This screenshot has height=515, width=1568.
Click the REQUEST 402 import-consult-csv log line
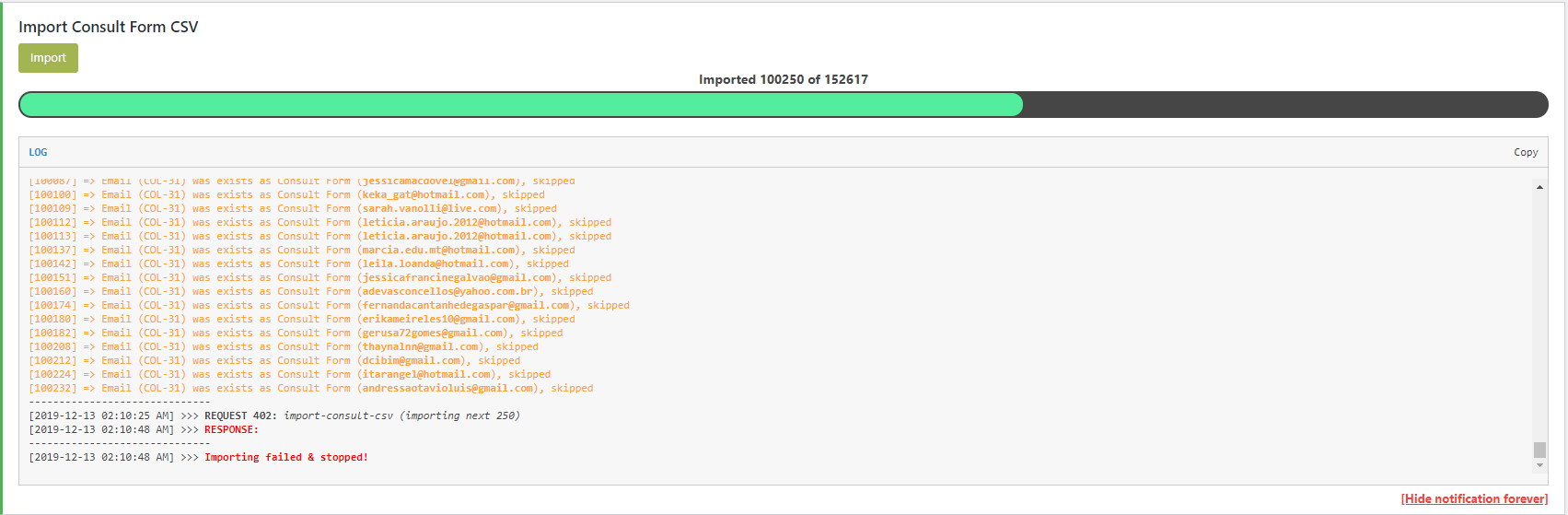click(x=362, y=416)
